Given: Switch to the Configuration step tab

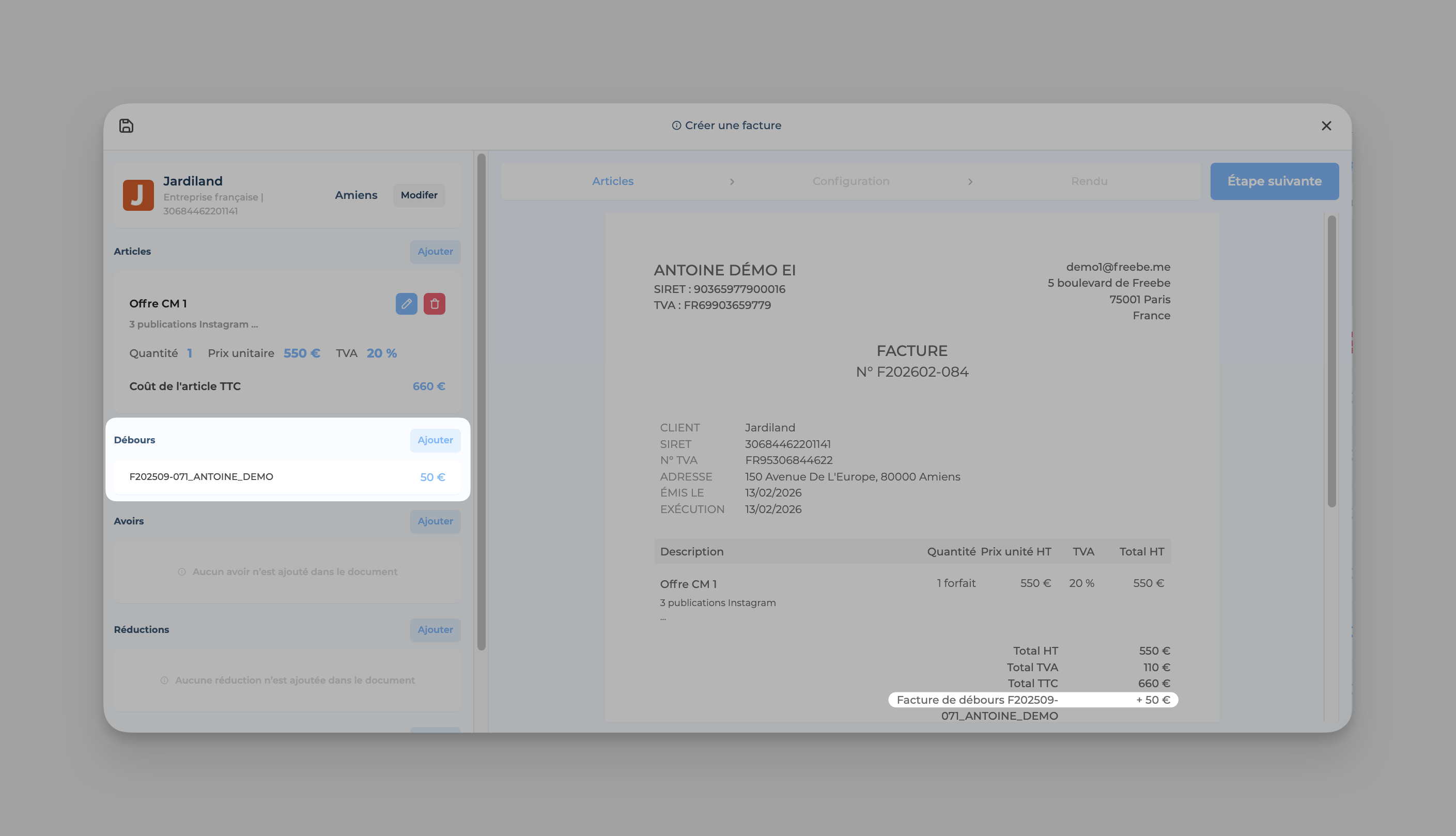Looking at the screenshot, I should pos(850,181).
